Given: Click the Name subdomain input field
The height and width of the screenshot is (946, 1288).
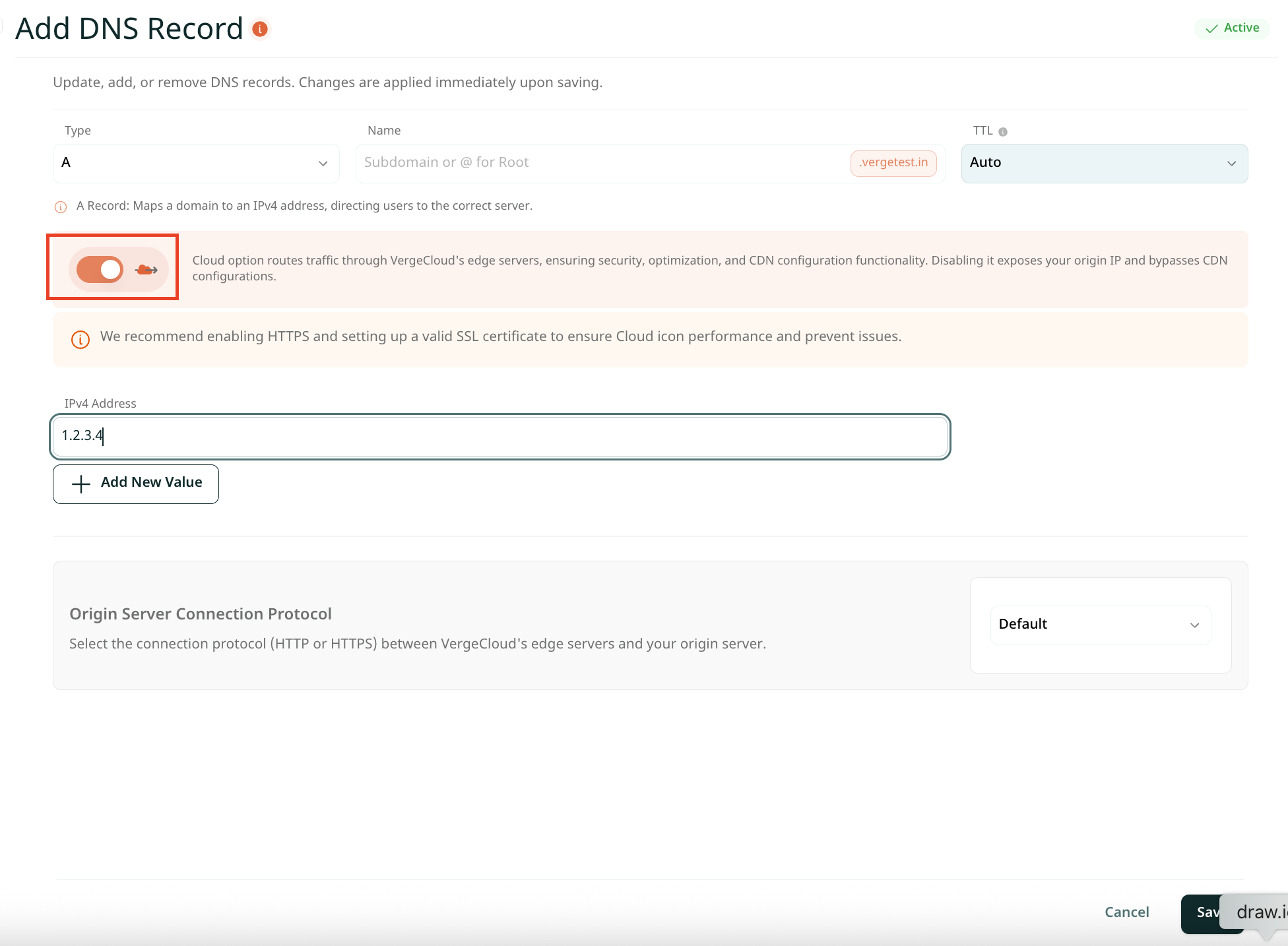Looking at the screenshot, I should coord(602,163).
